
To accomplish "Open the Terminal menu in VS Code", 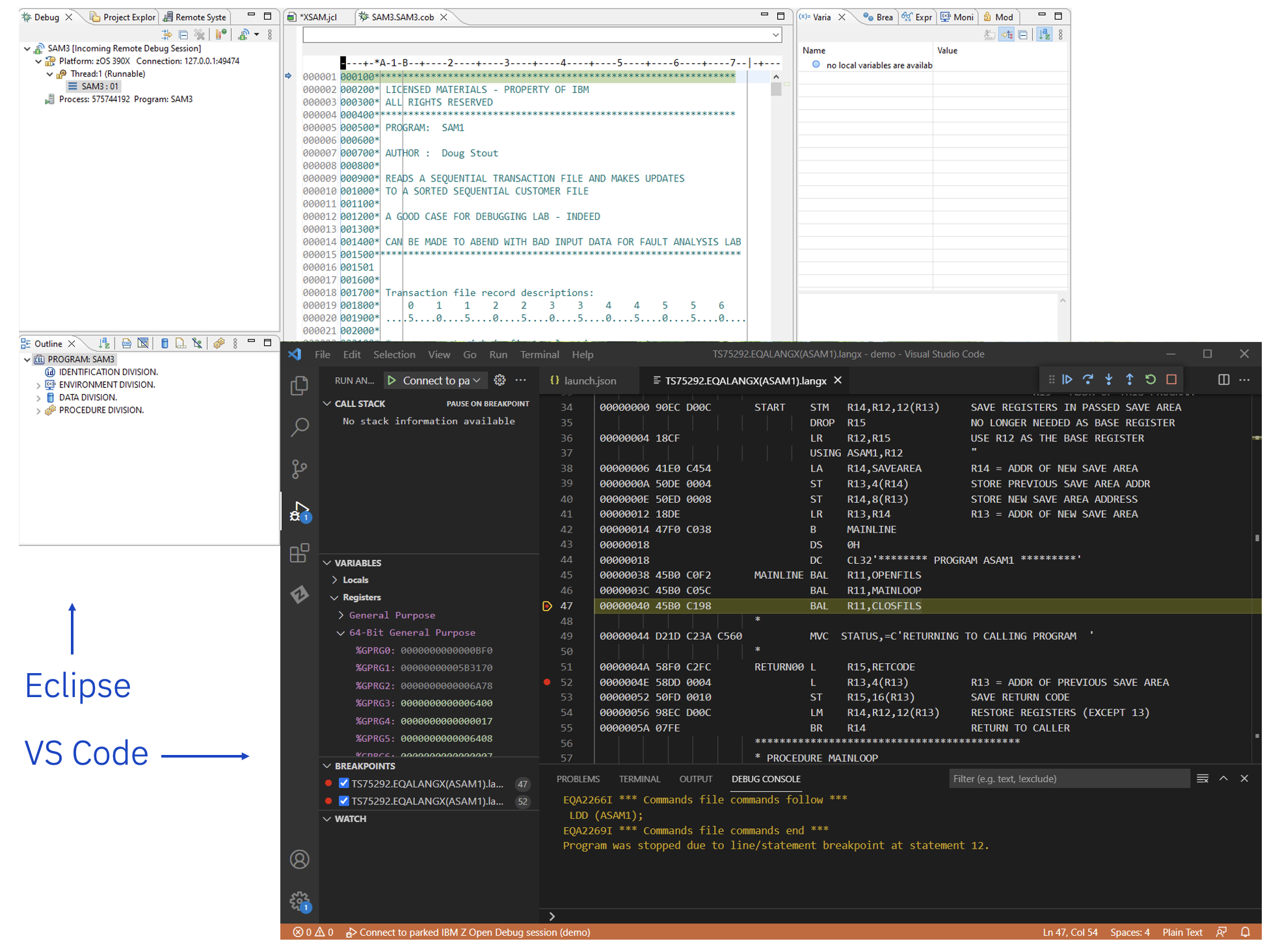I will tap(539, 354).
